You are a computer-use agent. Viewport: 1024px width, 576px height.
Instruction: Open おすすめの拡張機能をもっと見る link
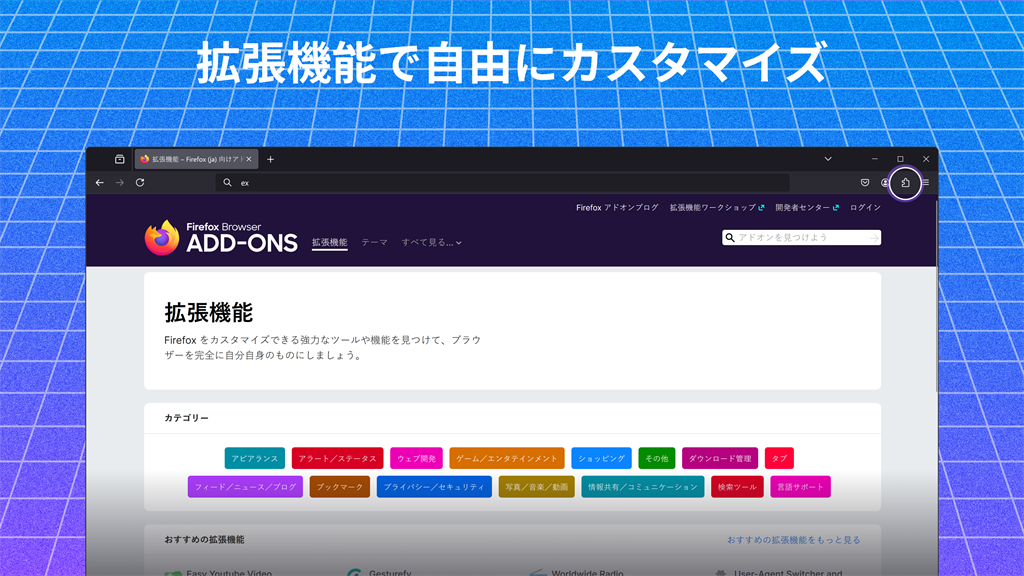(793, 540)
